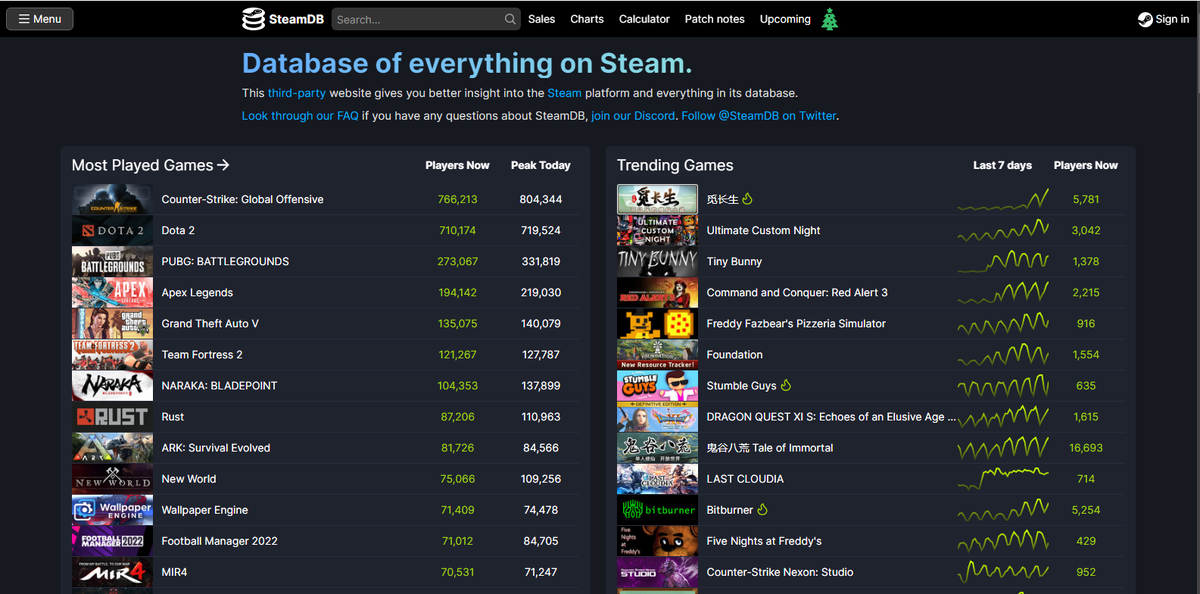Open the Upcoming menu item
This screenshot has height=594, width=1200.
tap(785, 19)
